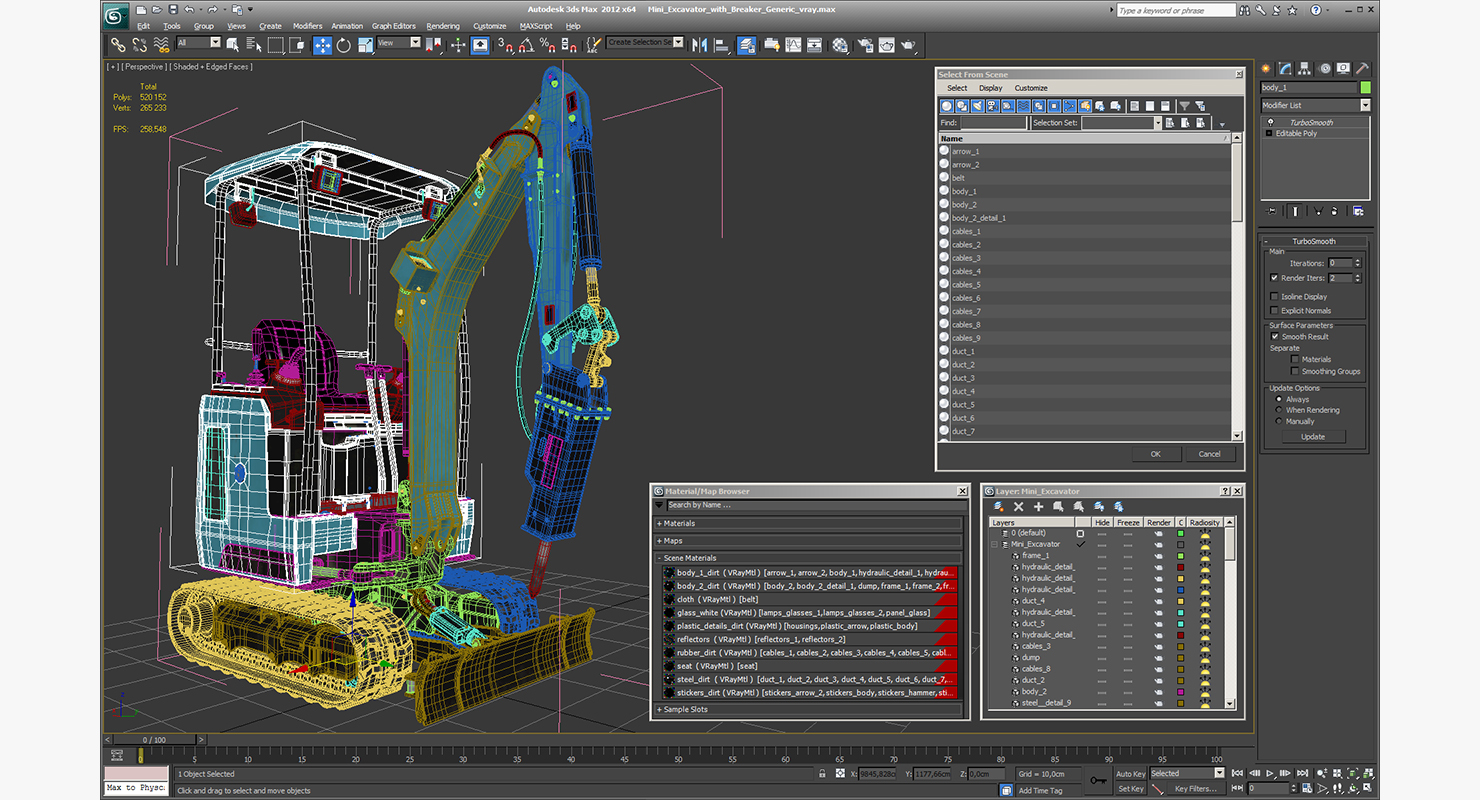1480x800 pixels.
Task: Activate the Mirror tool in main toolbar
Action: point(699,45)
